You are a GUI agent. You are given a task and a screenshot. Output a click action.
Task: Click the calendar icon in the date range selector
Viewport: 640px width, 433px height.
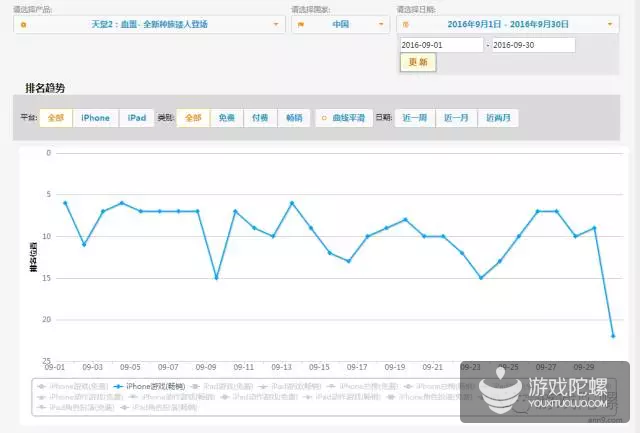click(x=405, y=24)
